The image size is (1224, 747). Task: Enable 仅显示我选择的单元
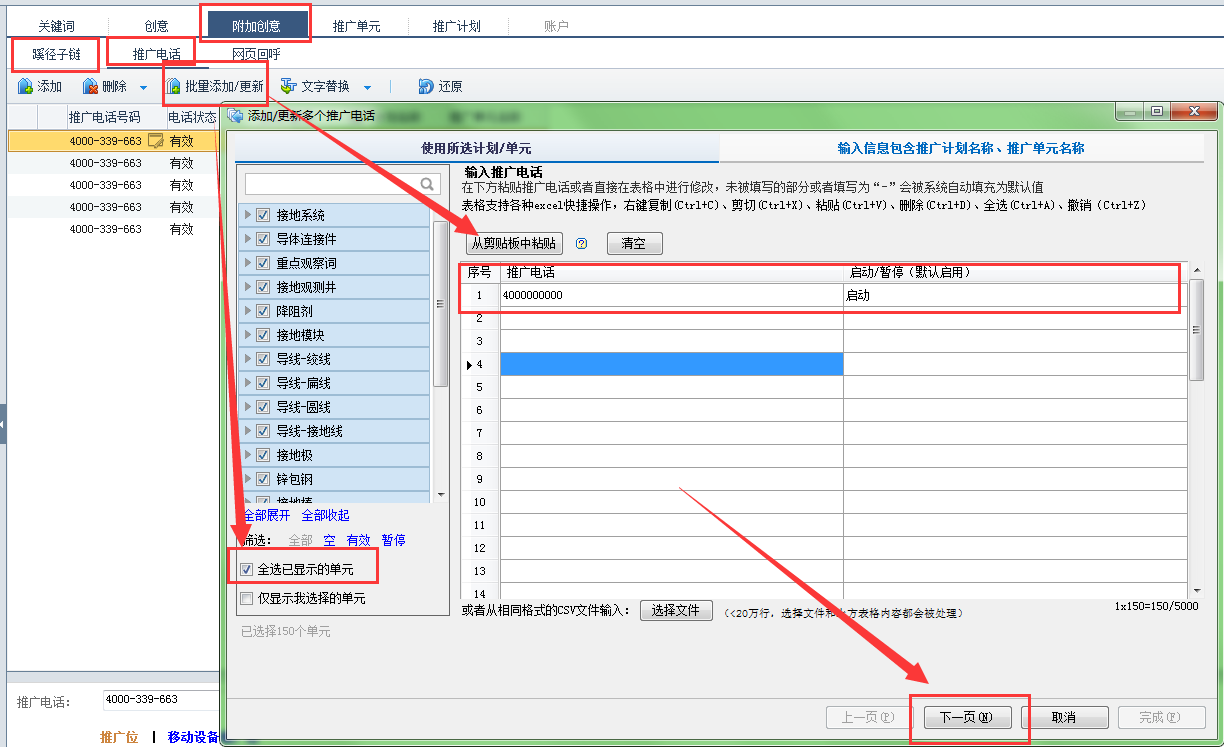247,600
